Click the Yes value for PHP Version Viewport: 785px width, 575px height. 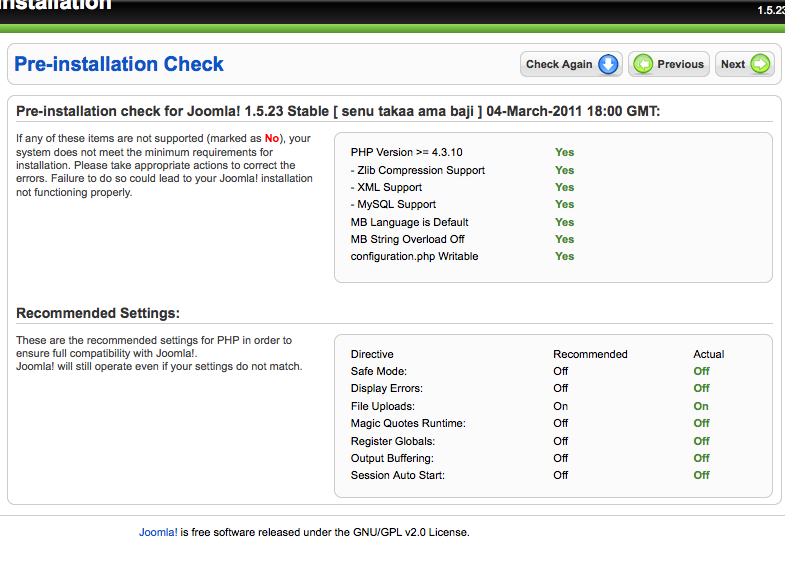tap(564, 152)
